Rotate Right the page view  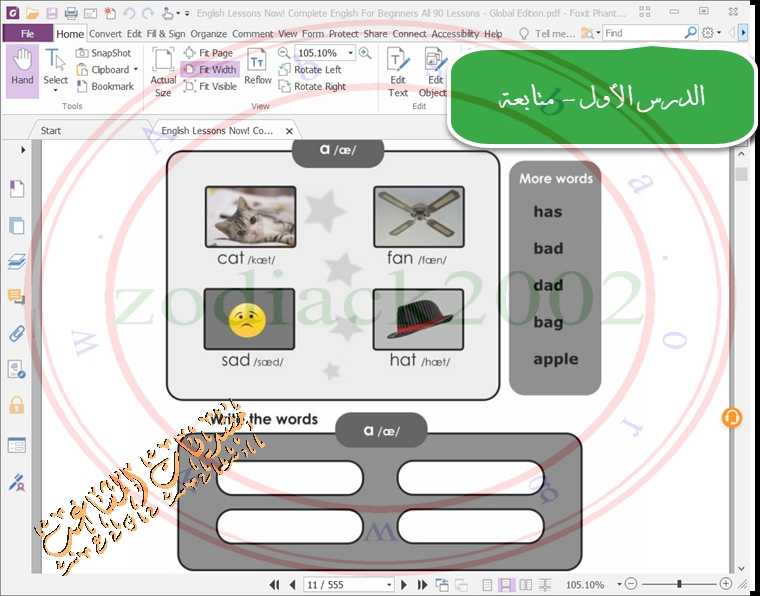pos(313,86)
